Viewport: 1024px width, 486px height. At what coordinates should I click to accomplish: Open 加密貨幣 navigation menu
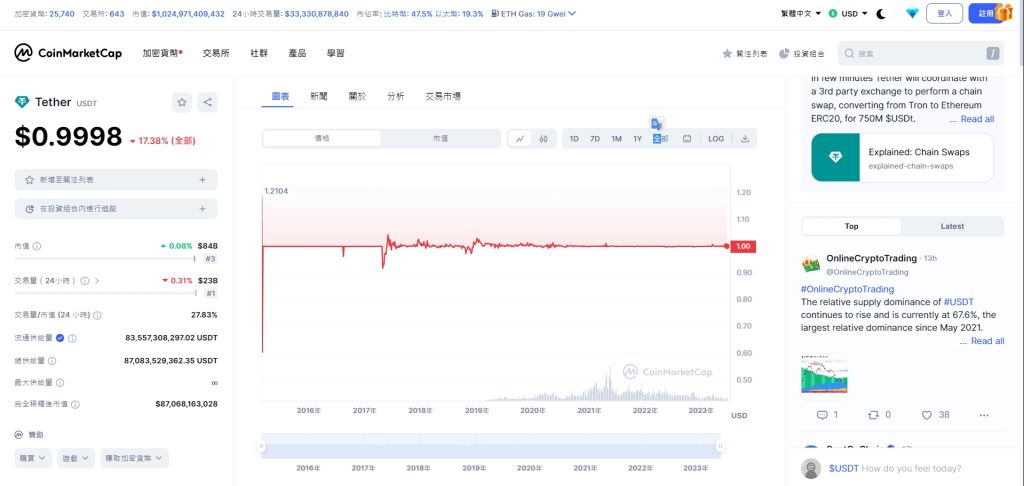coord(162,54)
